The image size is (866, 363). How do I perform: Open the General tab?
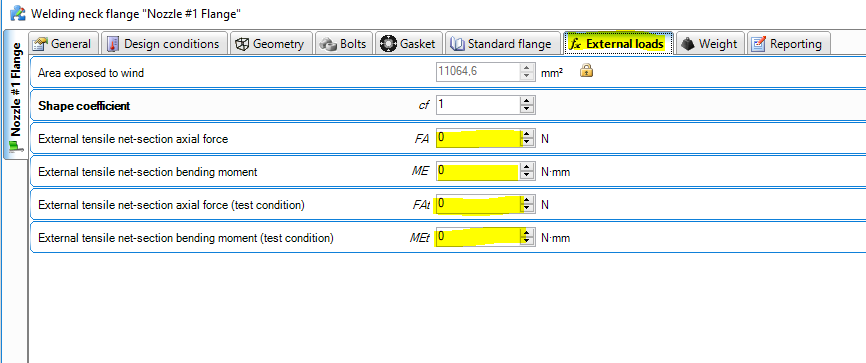pyautogui.click(x=62, y=44)
